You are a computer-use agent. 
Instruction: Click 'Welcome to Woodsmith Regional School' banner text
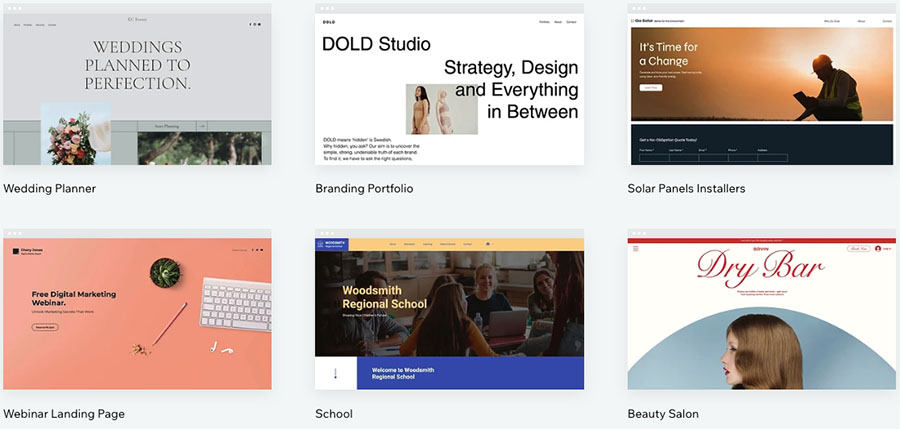point(403,373)
